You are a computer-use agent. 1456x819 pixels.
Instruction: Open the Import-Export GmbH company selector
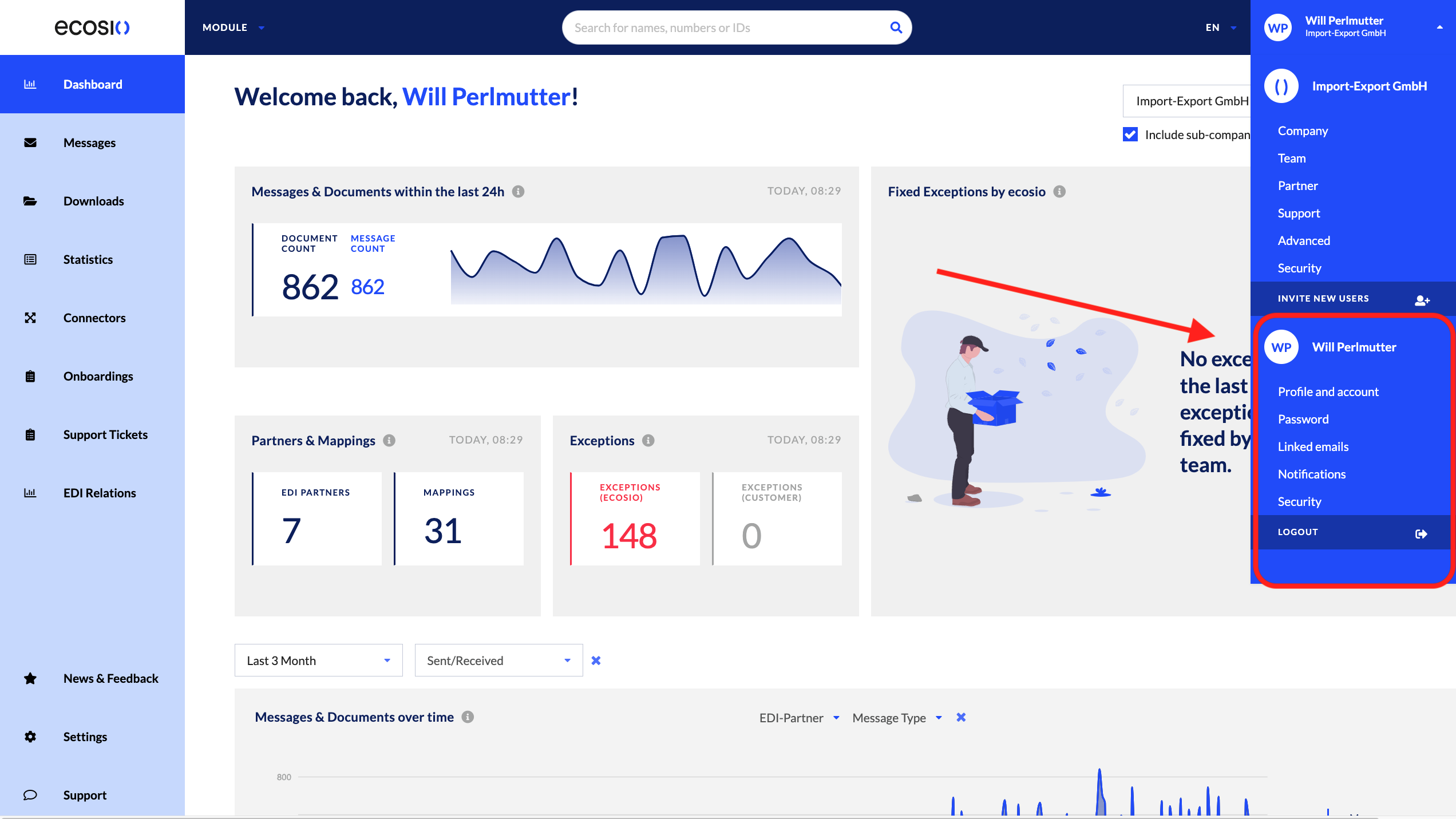[1186, 101]
